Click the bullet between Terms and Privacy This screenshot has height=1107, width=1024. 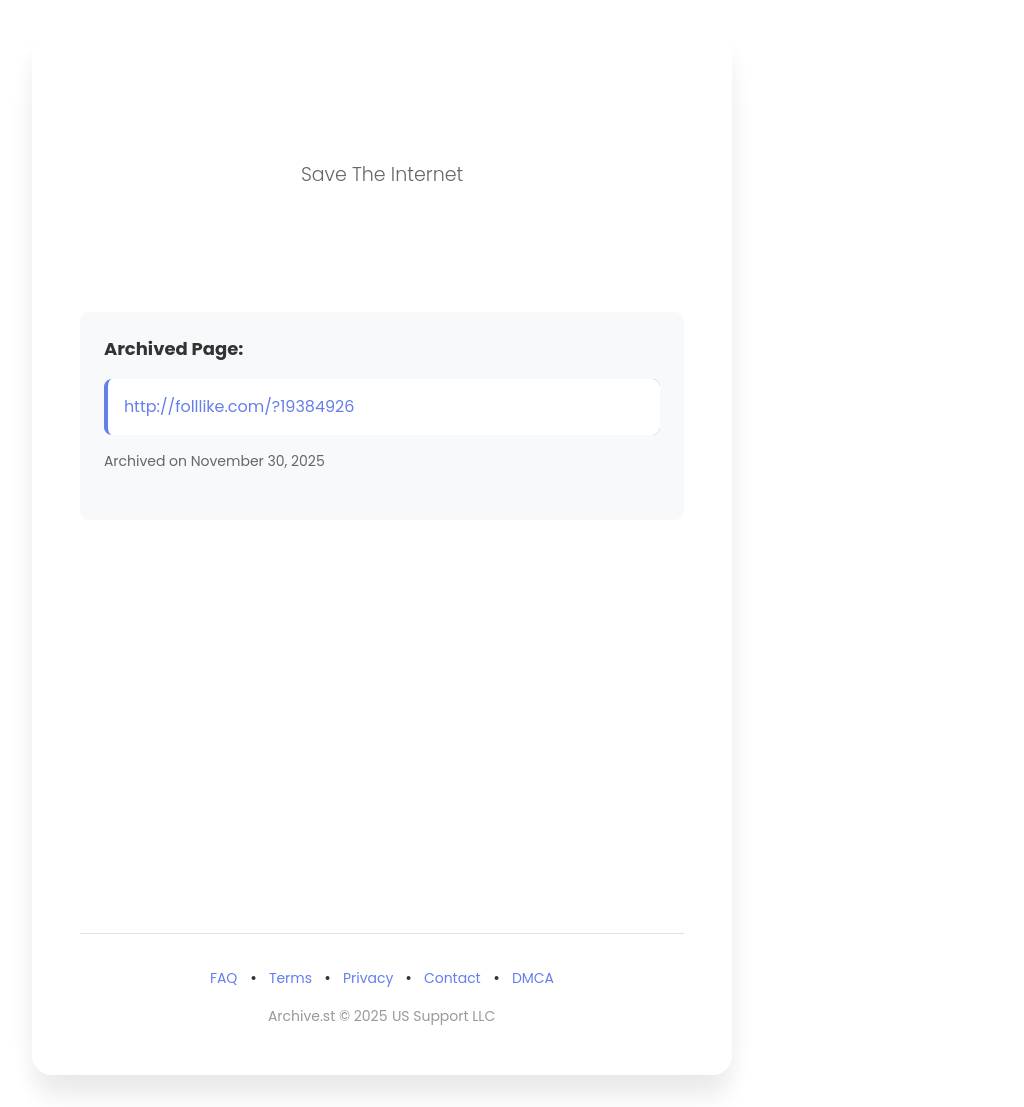click(x=327, y=978)
